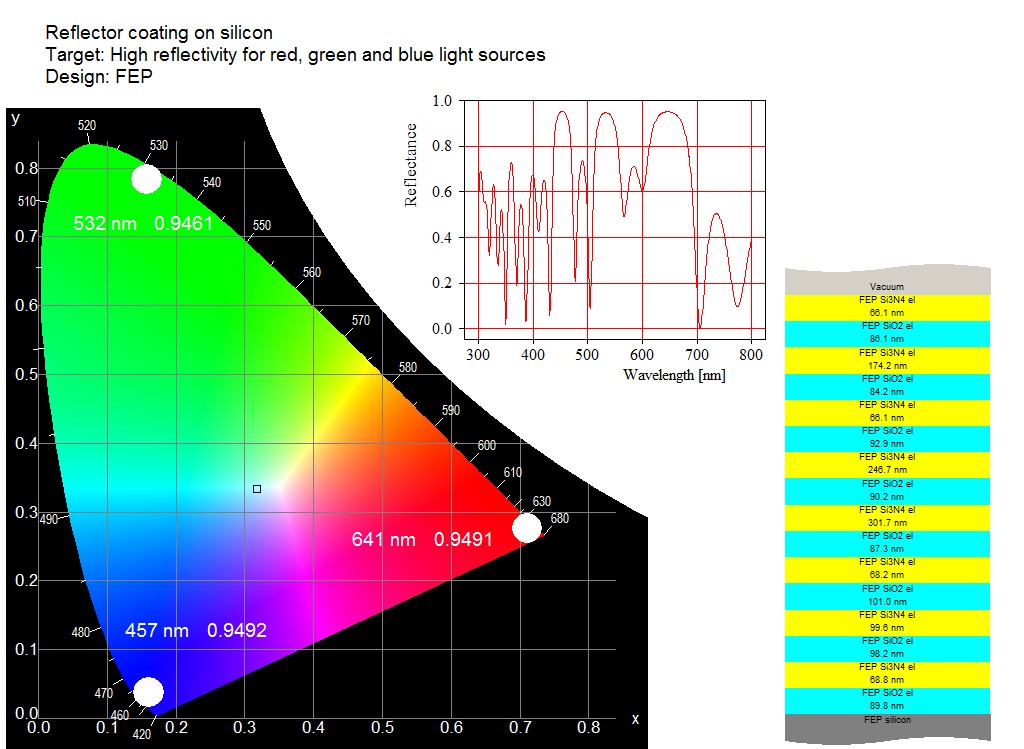Select the Si3N4 layer with 174.2 nm thickness

(x=887, y=360)
